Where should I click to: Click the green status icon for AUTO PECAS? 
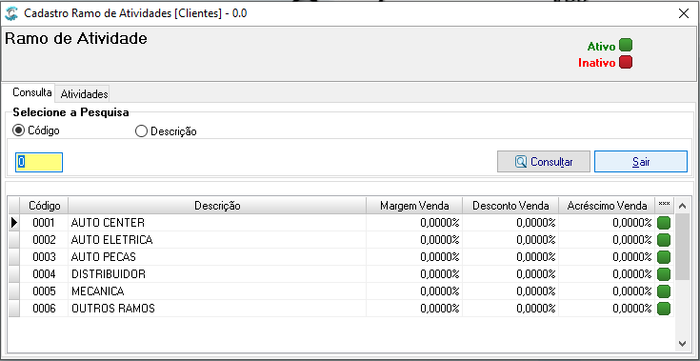664,257
